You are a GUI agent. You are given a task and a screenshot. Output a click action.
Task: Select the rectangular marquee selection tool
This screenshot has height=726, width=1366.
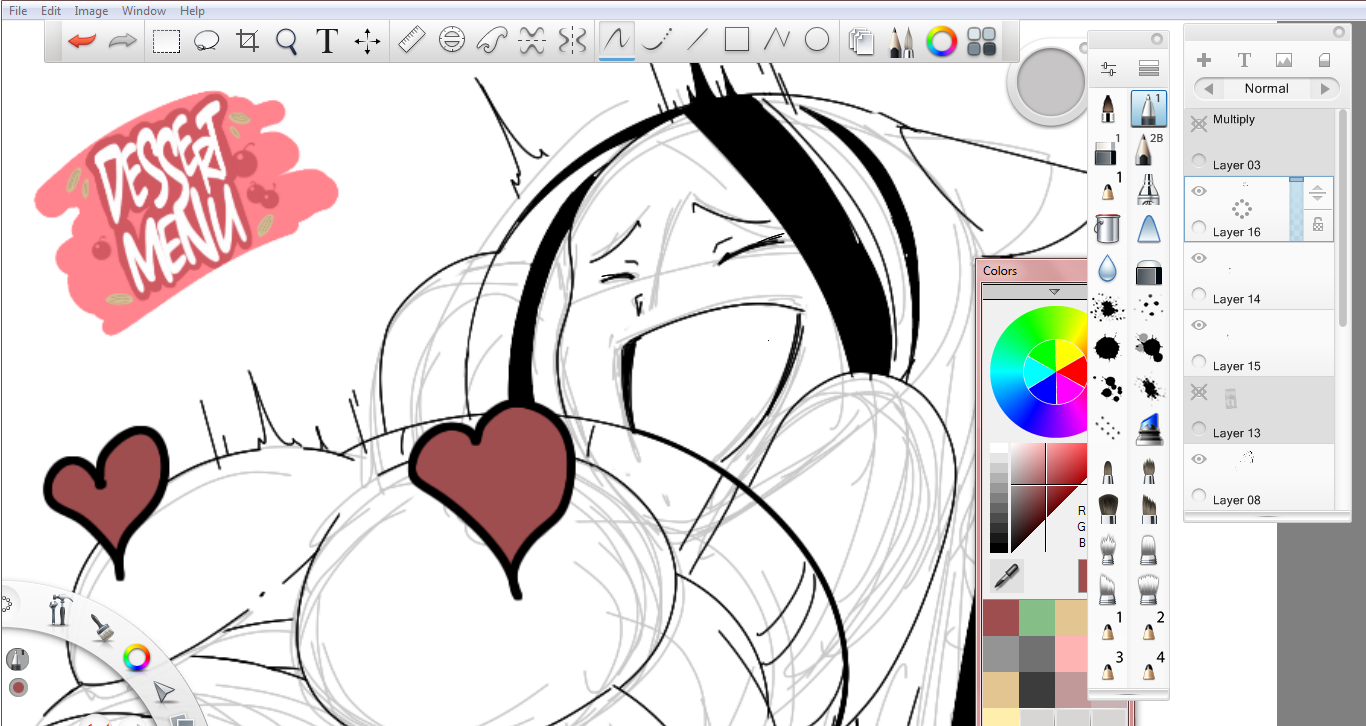click(166, 41)
